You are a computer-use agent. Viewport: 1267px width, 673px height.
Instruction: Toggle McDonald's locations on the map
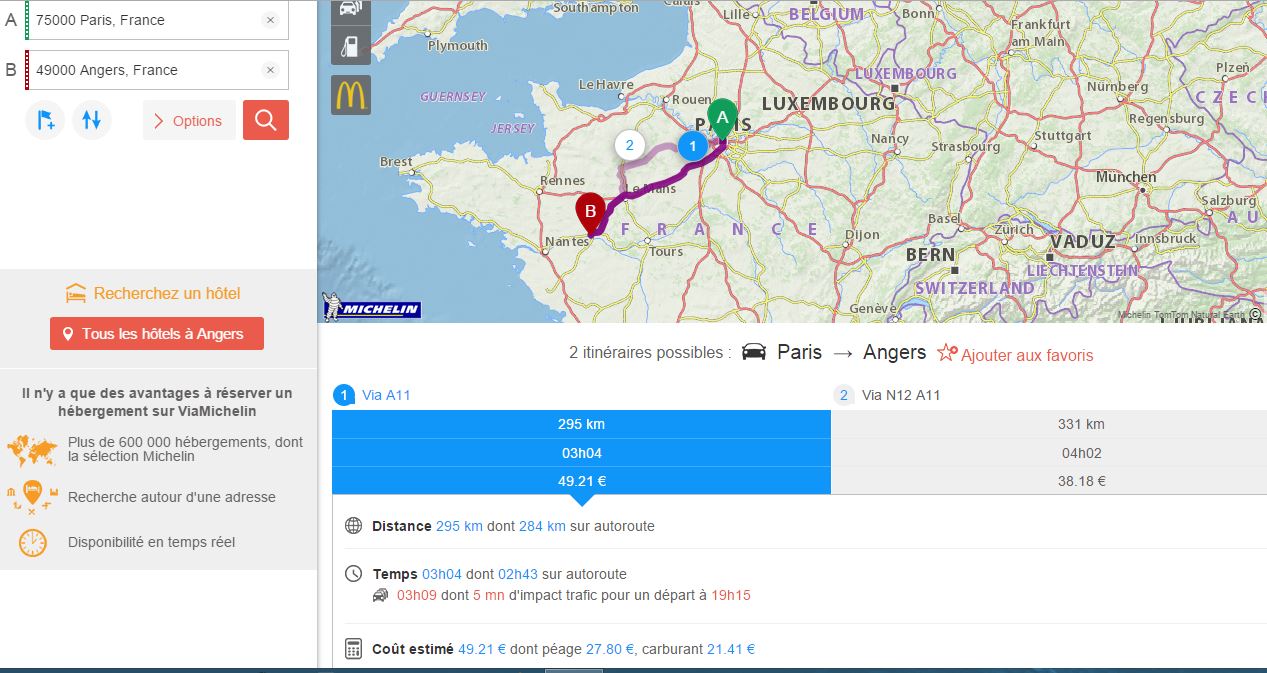pyautogui.click(x=350, y=95)
